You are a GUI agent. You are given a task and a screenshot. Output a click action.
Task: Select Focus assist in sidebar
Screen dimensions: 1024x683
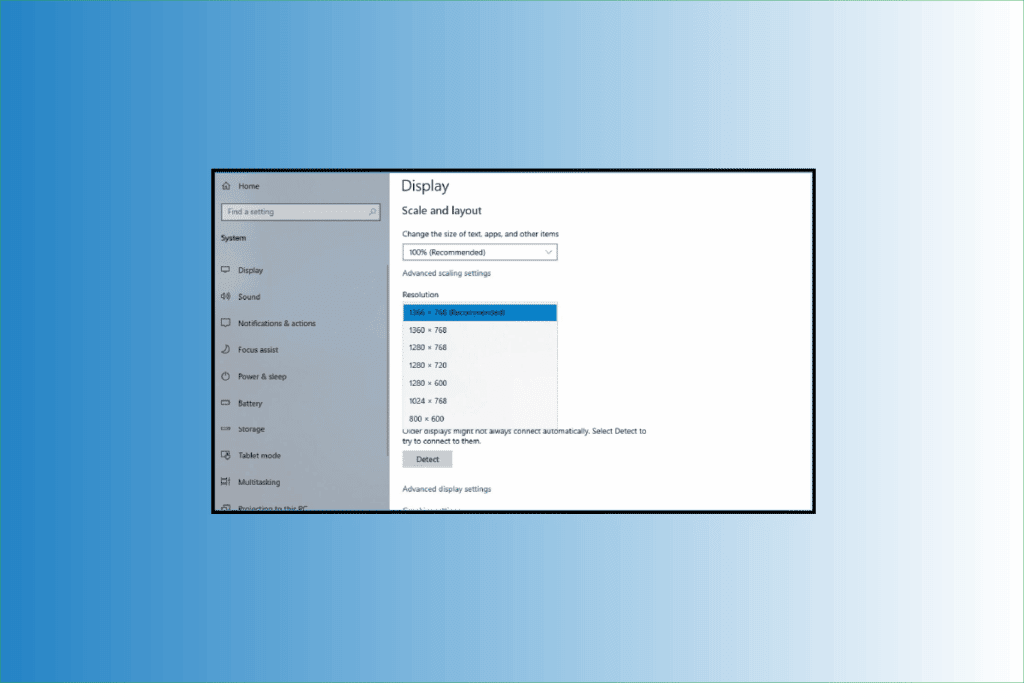(258, 350)
